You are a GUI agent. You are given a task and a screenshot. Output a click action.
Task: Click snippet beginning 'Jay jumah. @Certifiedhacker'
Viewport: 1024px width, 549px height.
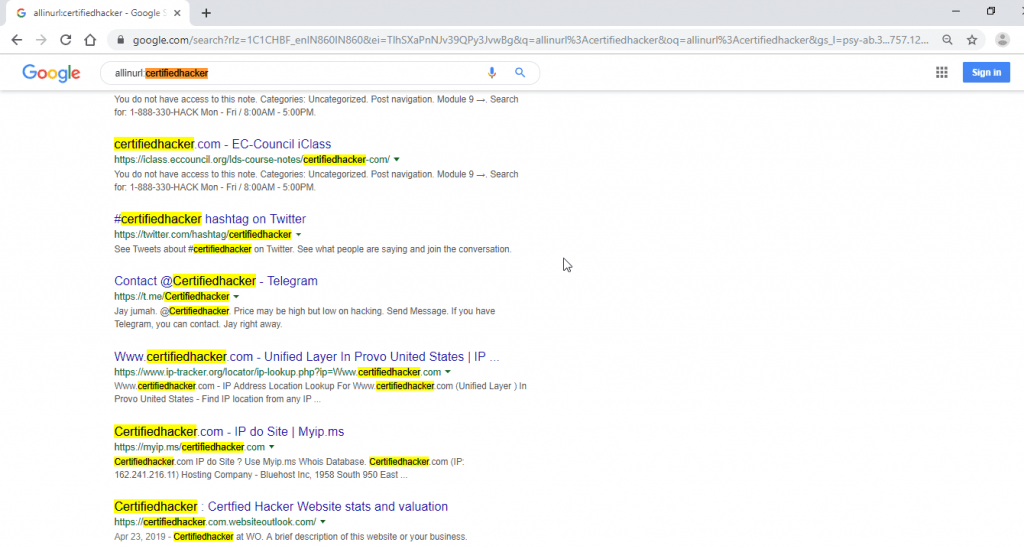[304, 317]
